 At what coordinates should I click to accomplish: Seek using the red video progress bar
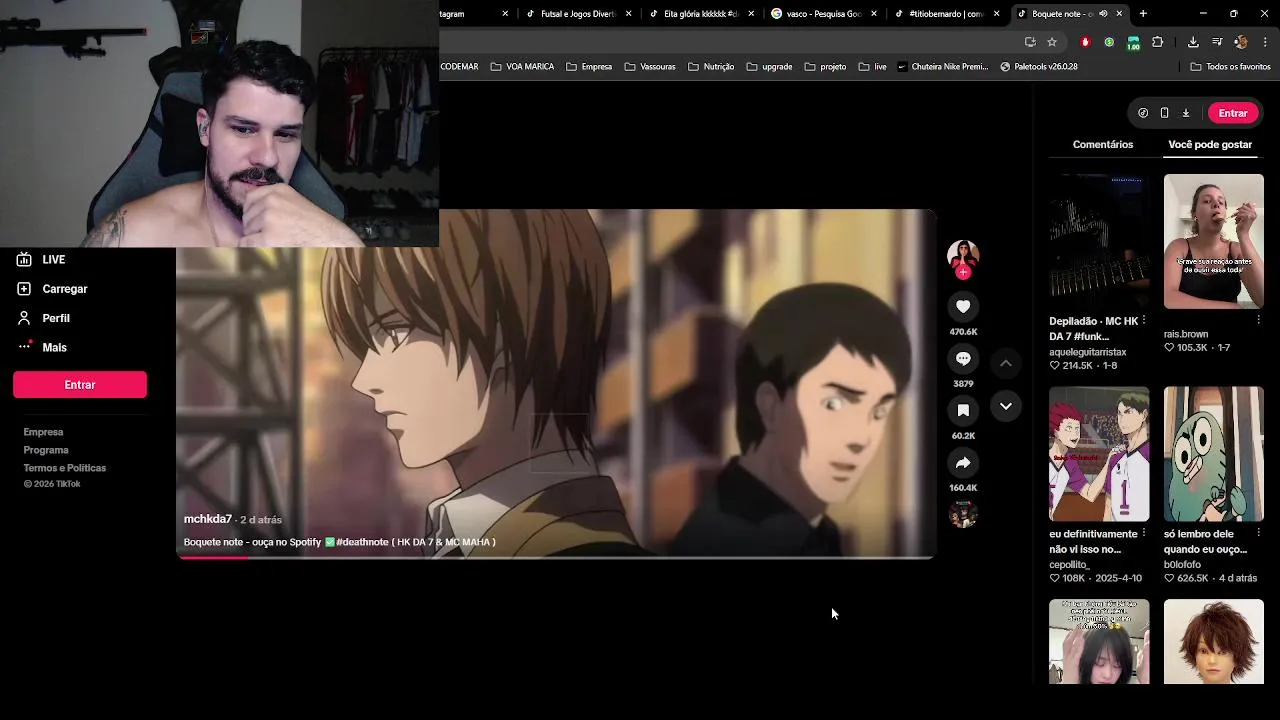[556, 557]
